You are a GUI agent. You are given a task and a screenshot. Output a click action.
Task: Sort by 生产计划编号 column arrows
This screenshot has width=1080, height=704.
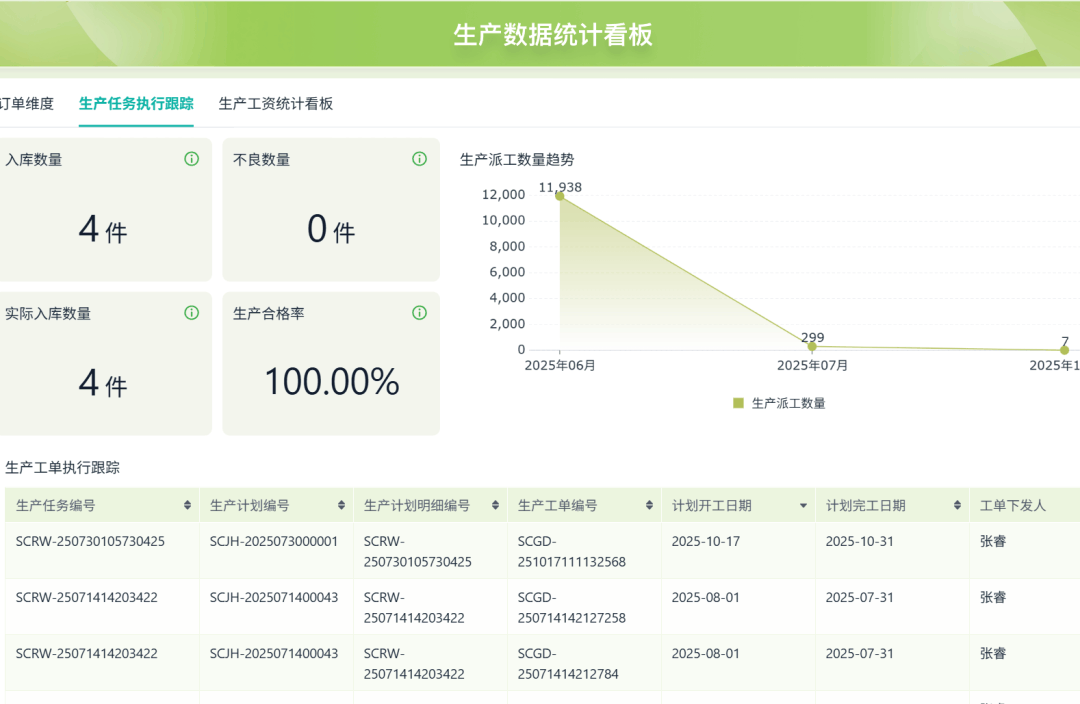pyautogui.click(x=341, y=506)
